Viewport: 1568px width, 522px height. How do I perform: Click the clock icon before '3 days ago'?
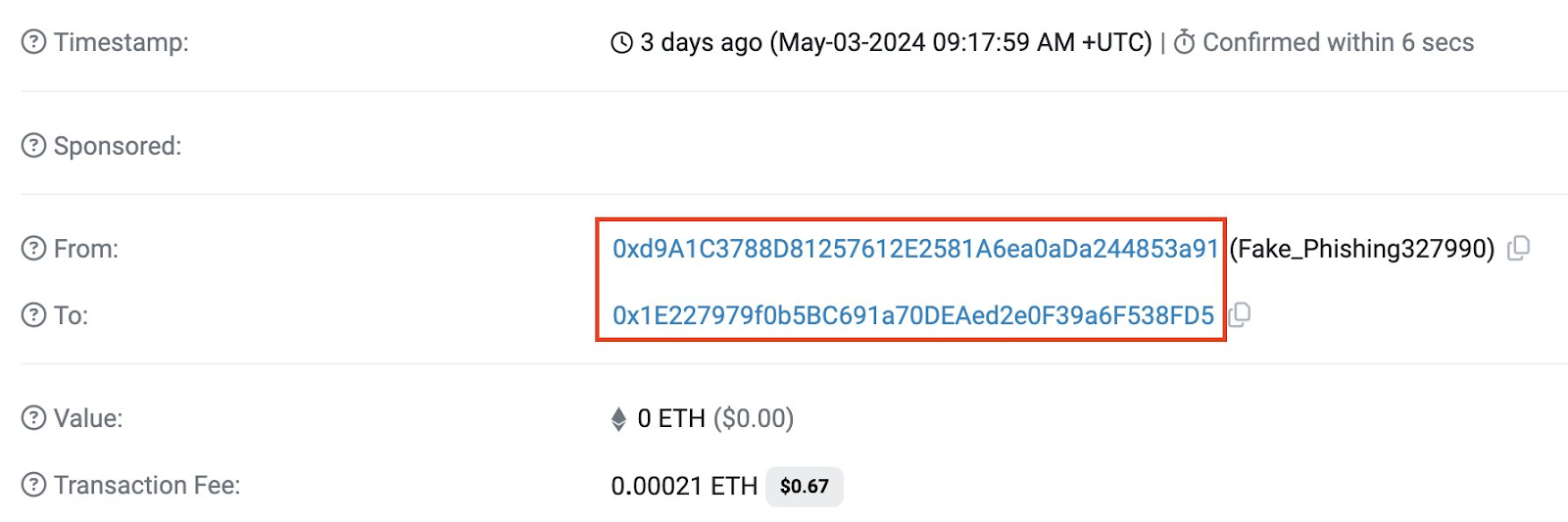pyautogui.click(x=621, y=43)
